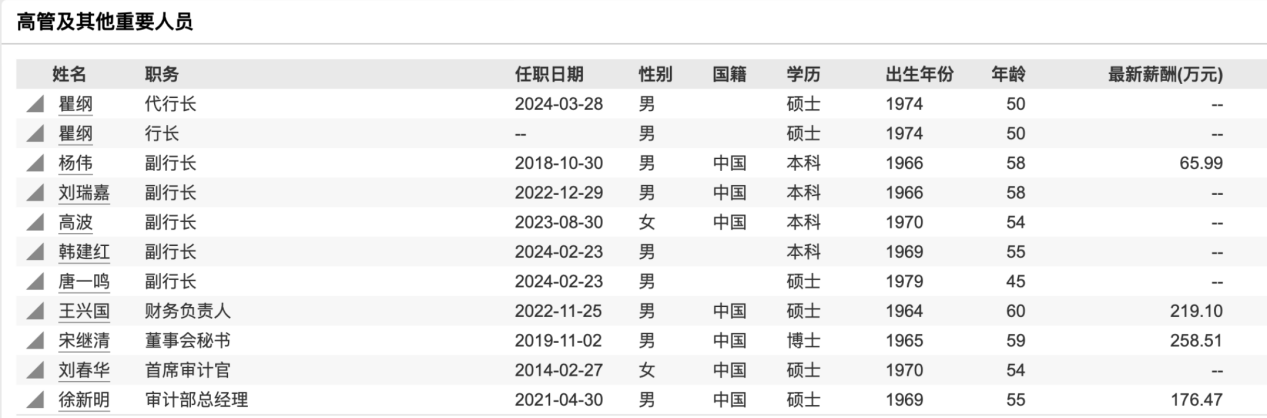Screen dimensions: 1267x418
Task: Select the 出生年份 column header
Action: tap(919, 74)
